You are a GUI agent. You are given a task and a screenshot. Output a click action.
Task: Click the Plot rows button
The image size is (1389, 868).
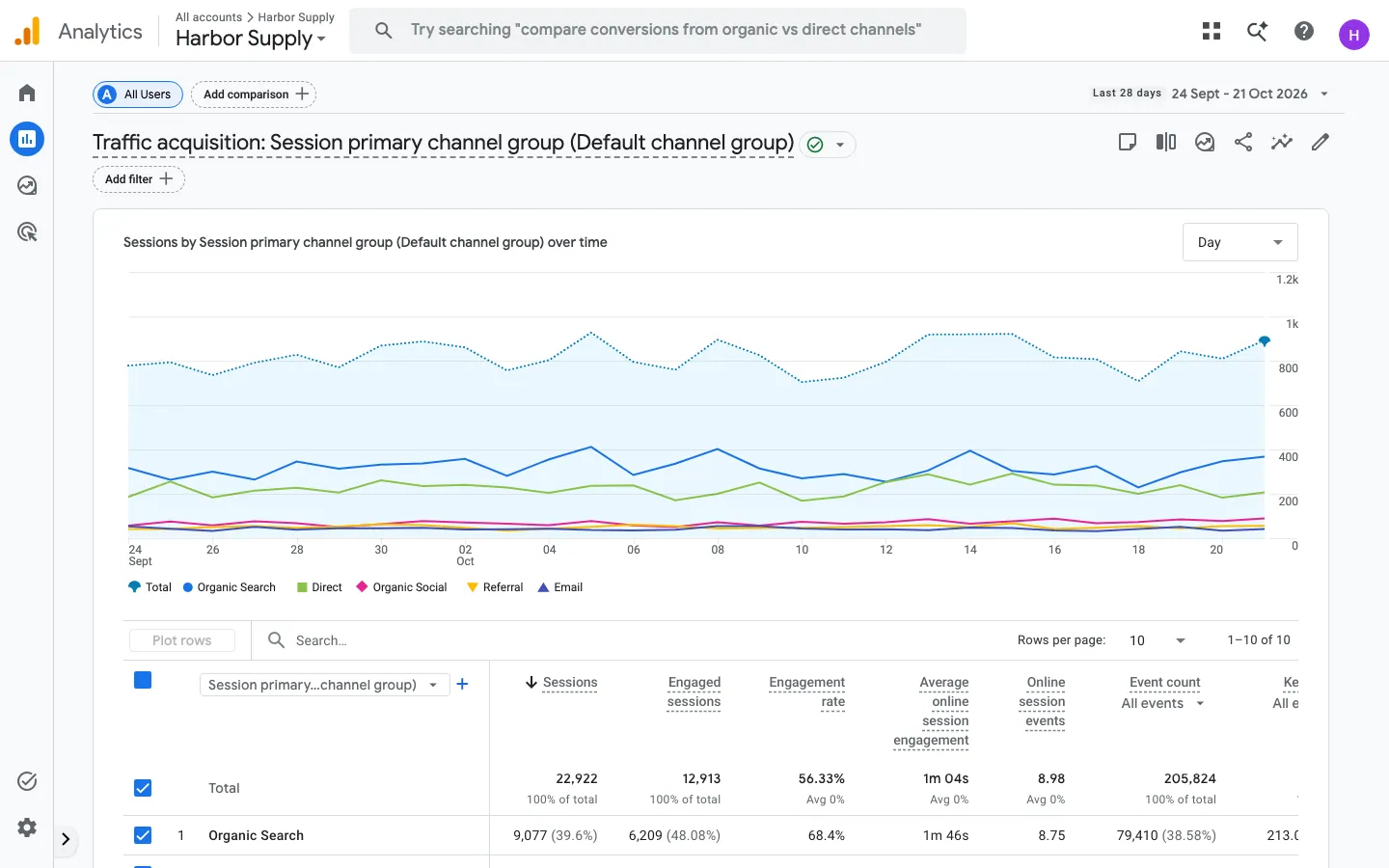(182, 640)
